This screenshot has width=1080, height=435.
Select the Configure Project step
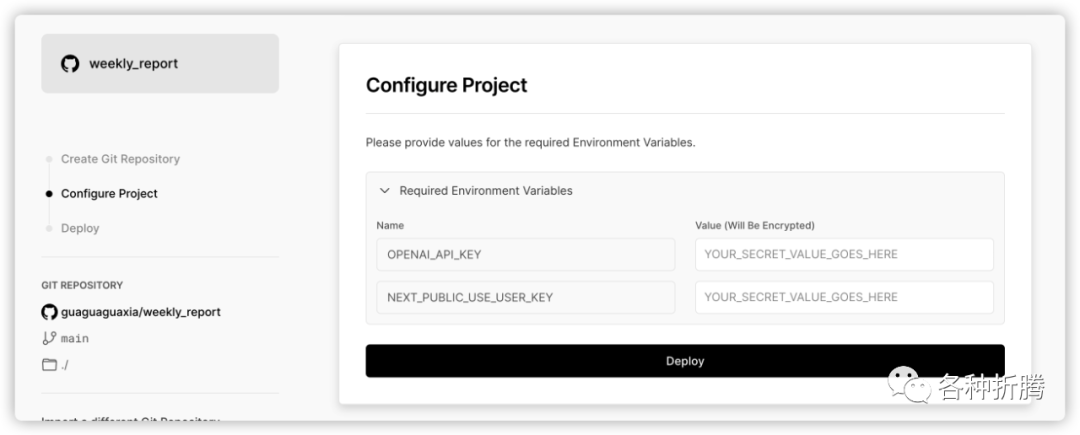109,194
